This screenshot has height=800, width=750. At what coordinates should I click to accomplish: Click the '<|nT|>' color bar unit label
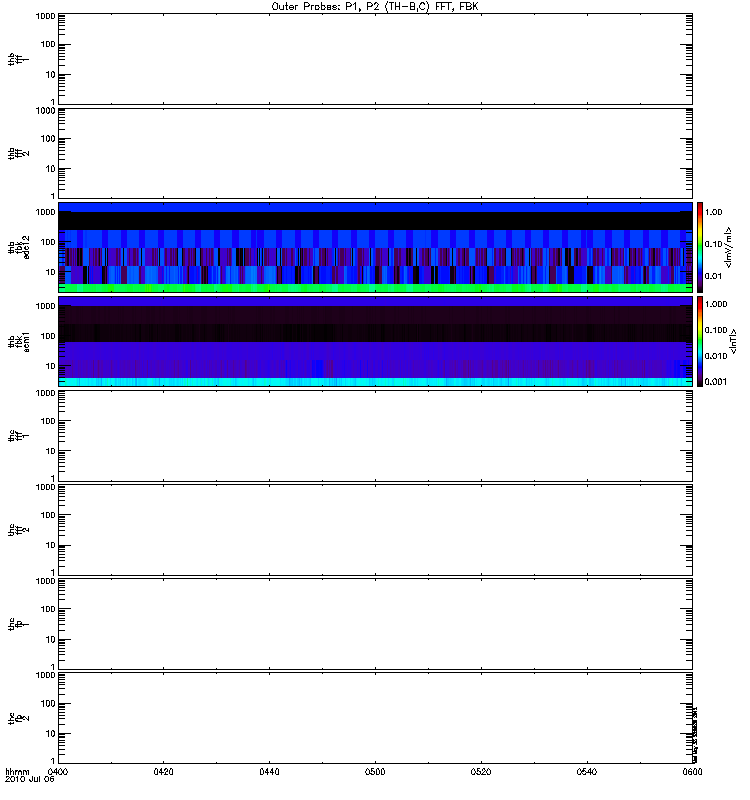[734, 341]
